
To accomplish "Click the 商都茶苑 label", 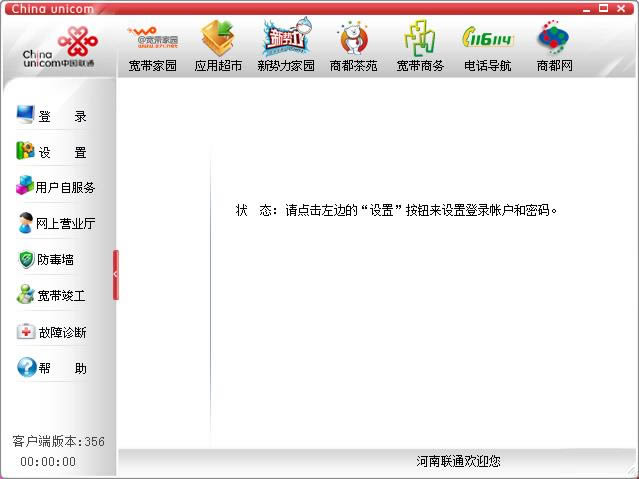I will pos(353,66).
